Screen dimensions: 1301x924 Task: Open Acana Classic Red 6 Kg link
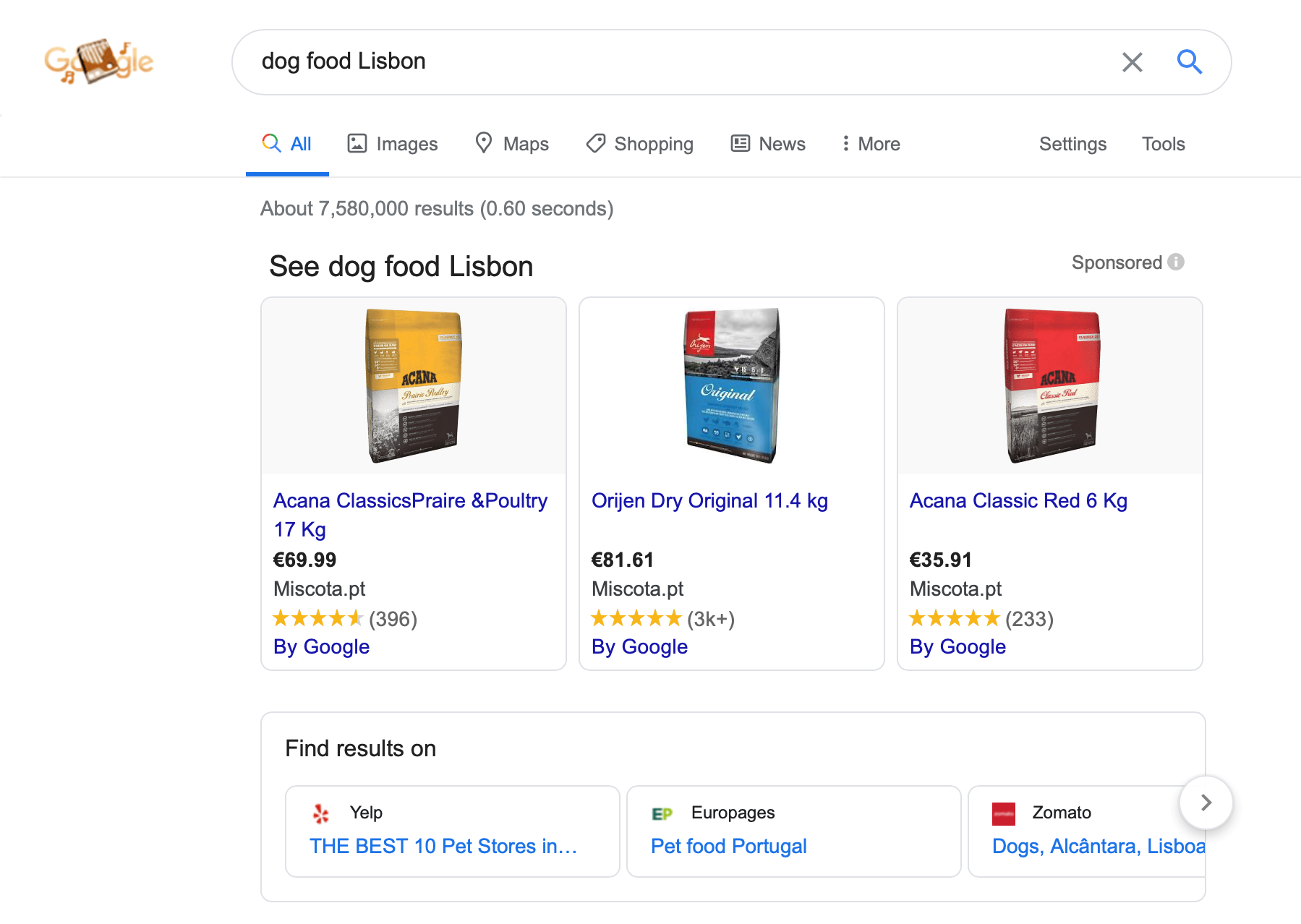coord(1018,500)
